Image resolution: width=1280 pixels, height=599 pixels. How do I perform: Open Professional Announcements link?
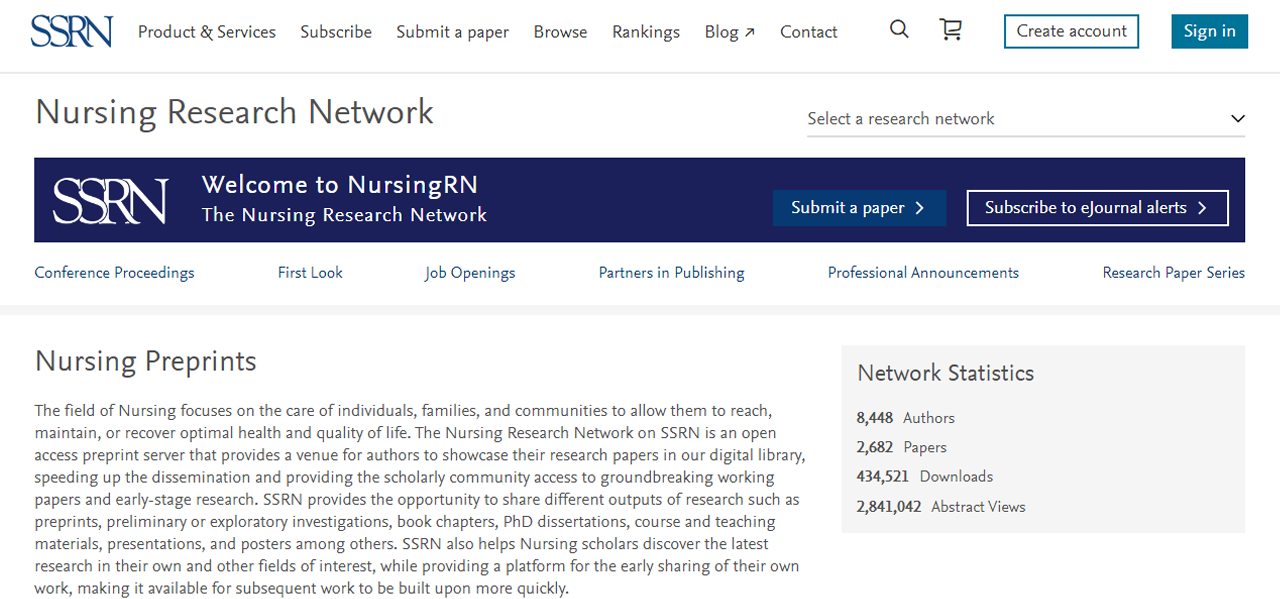tap(923, 272)
